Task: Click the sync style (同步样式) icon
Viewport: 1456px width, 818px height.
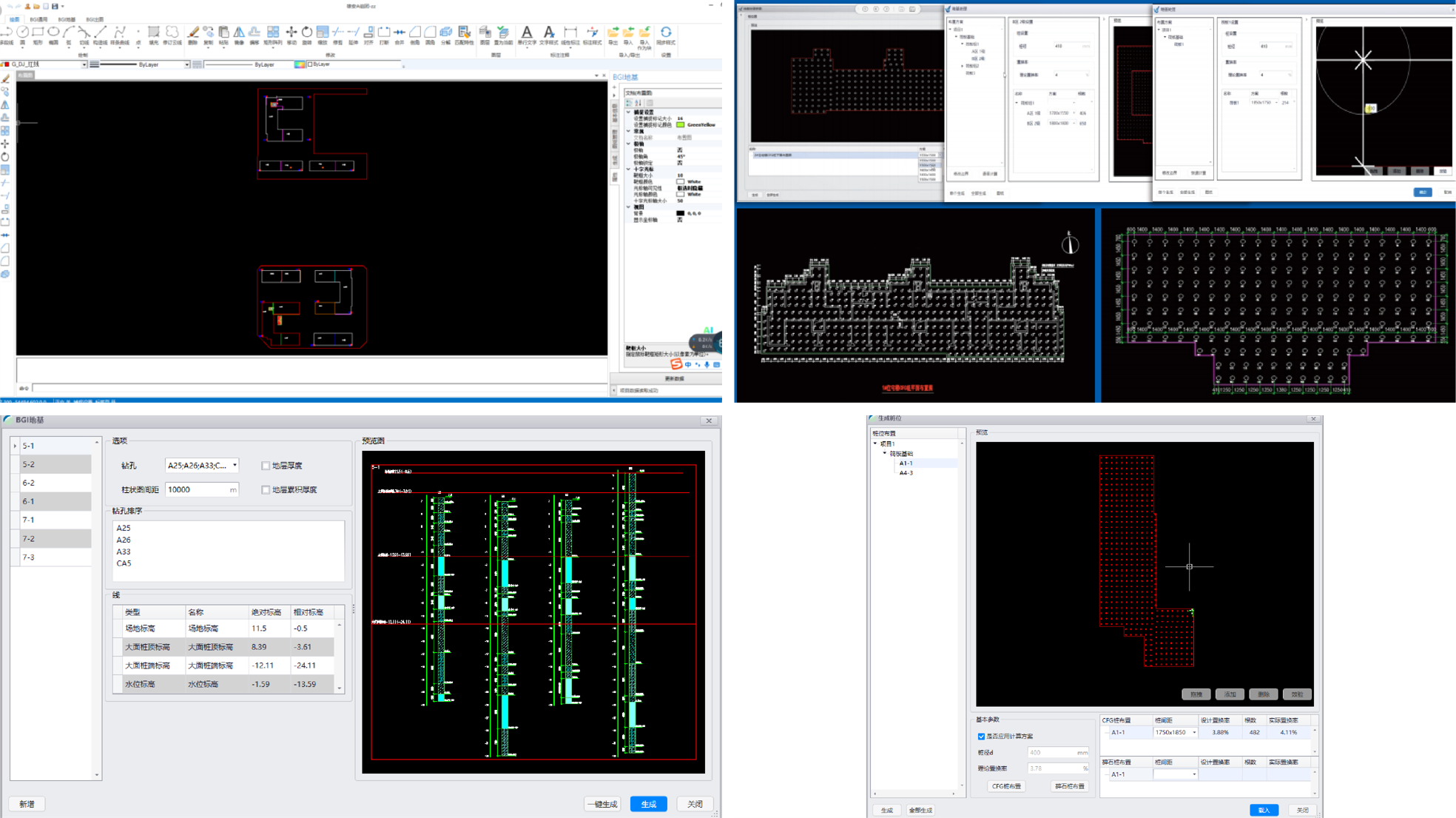Action: (666, 33)
